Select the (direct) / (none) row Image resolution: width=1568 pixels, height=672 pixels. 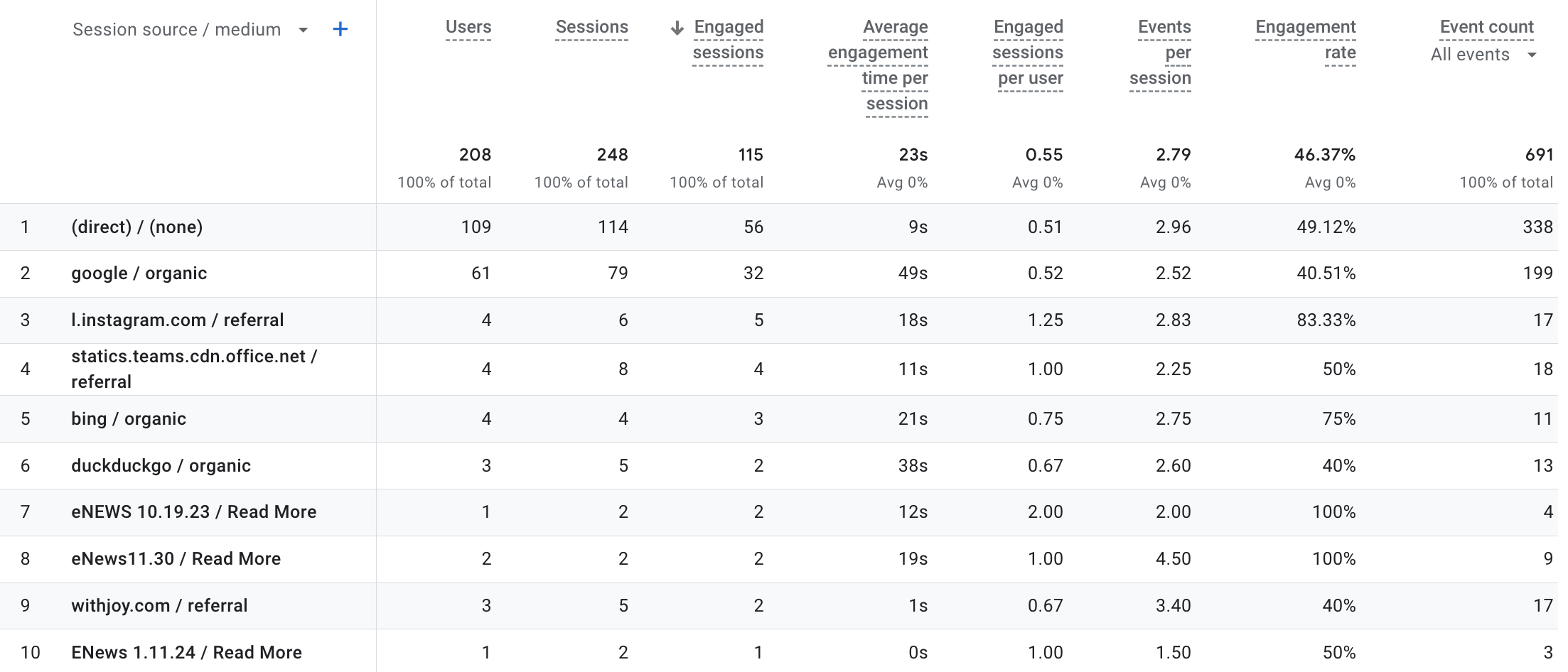click(137, 227)
